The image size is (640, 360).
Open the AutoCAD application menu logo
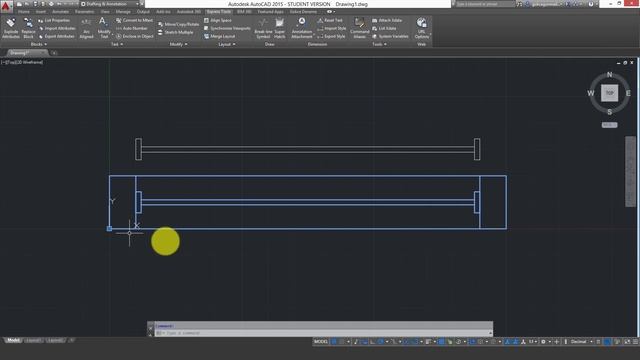6,6
